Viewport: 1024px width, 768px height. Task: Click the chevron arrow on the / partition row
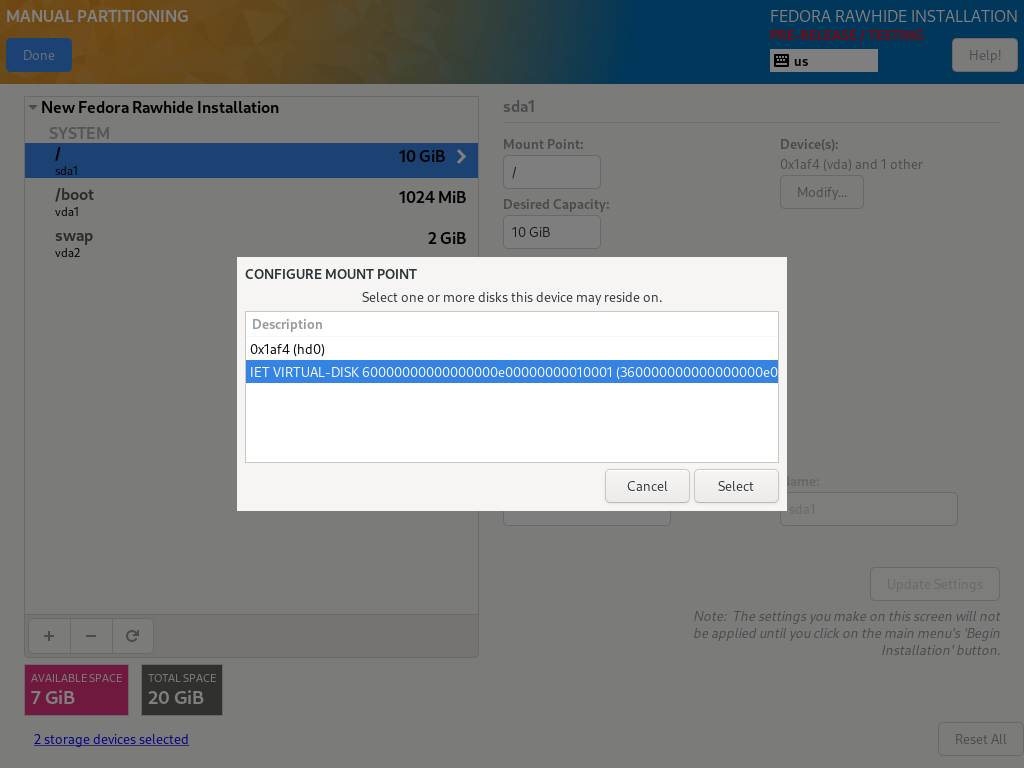[x=461, y=157]
